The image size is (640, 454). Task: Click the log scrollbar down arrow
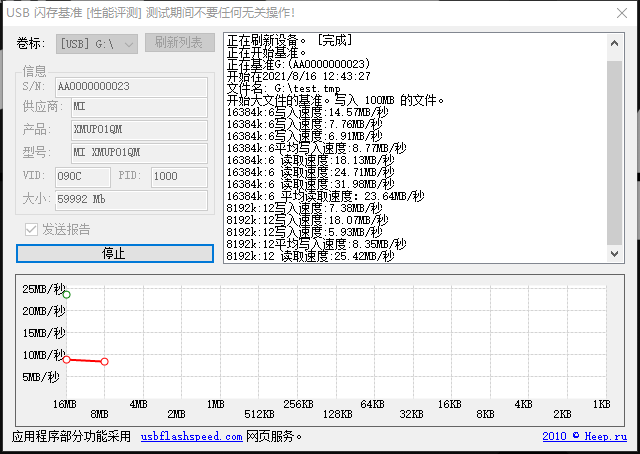tap(614, 255)
